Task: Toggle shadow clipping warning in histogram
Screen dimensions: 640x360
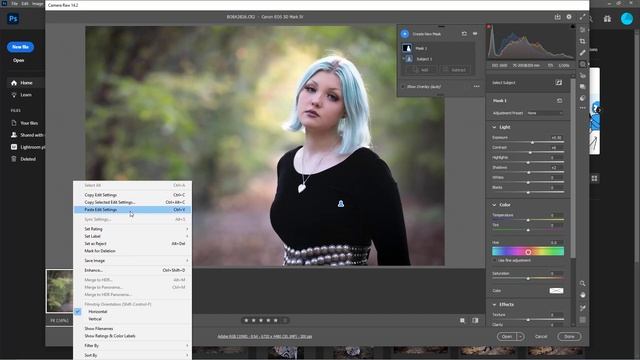Action: tap(489, 27)
